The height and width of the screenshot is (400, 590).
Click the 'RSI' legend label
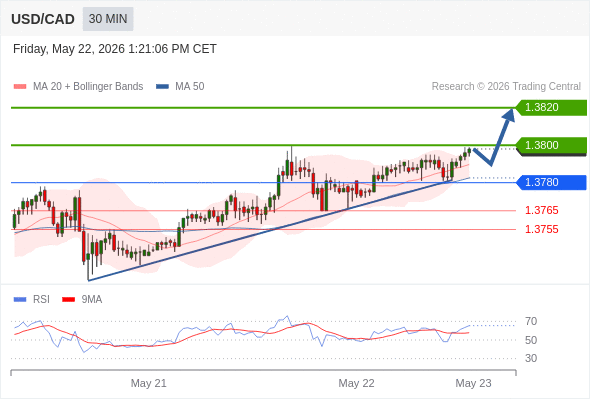[x=41, y=300]
